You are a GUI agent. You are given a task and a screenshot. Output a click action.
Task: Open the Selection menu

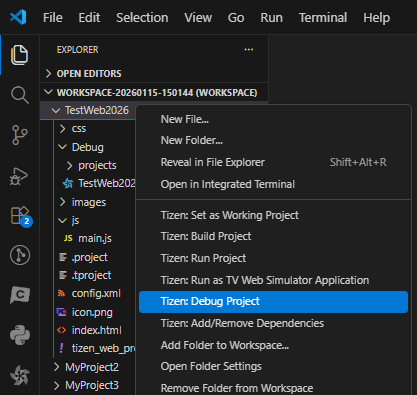pos(142,17)
